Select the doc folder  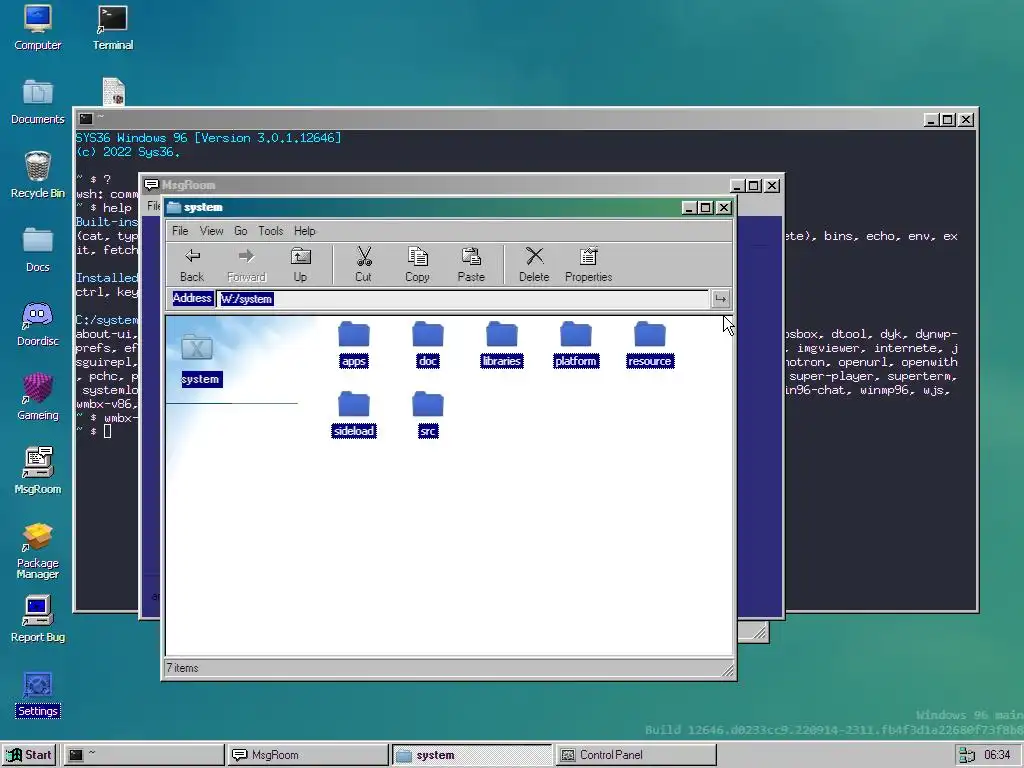pos(428,345)
